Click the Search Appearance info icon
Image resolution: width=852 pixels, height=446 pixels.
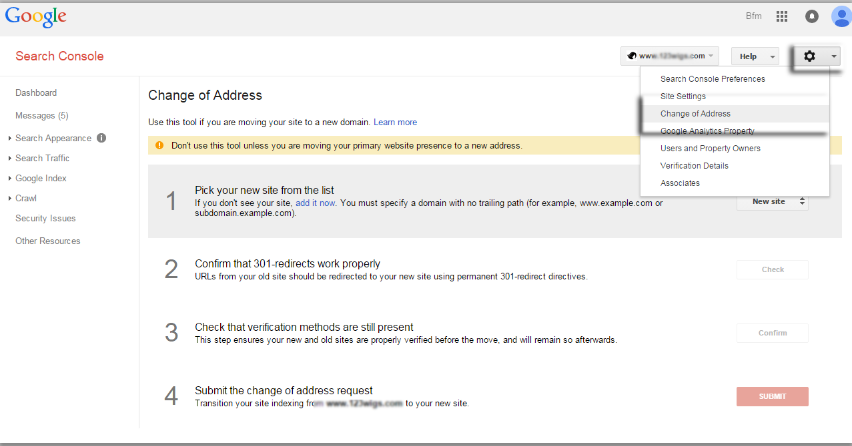pyautogui.click(x=101, y=138)
